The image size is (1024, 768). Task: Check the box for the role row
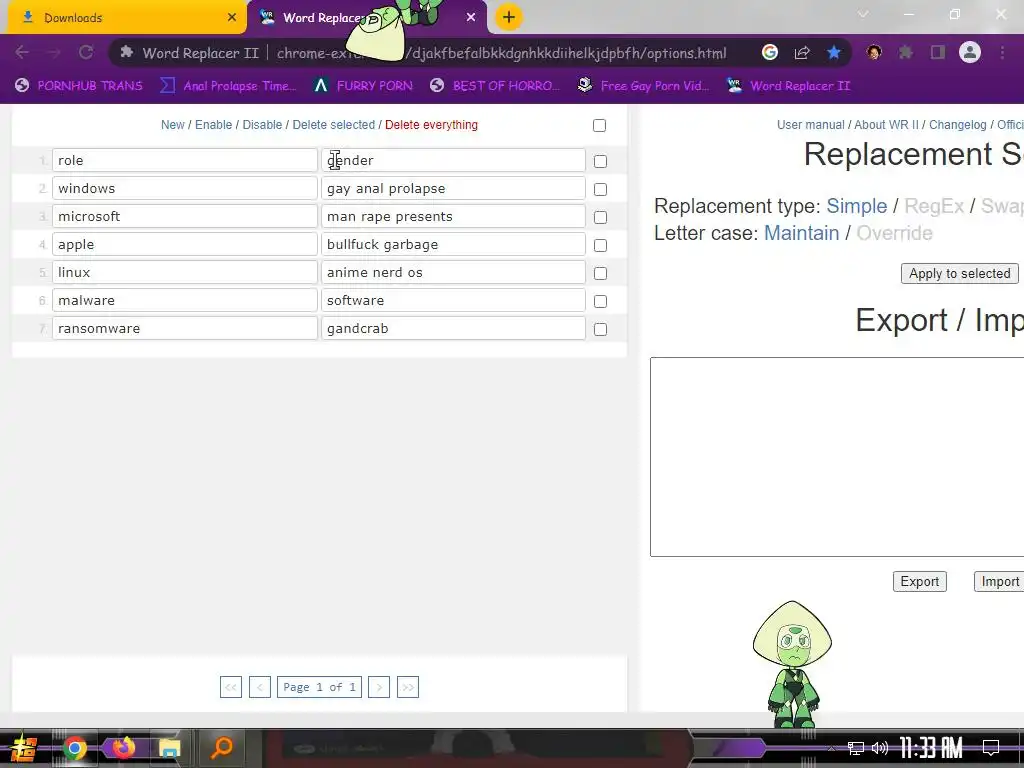click(x=600, y=161)
